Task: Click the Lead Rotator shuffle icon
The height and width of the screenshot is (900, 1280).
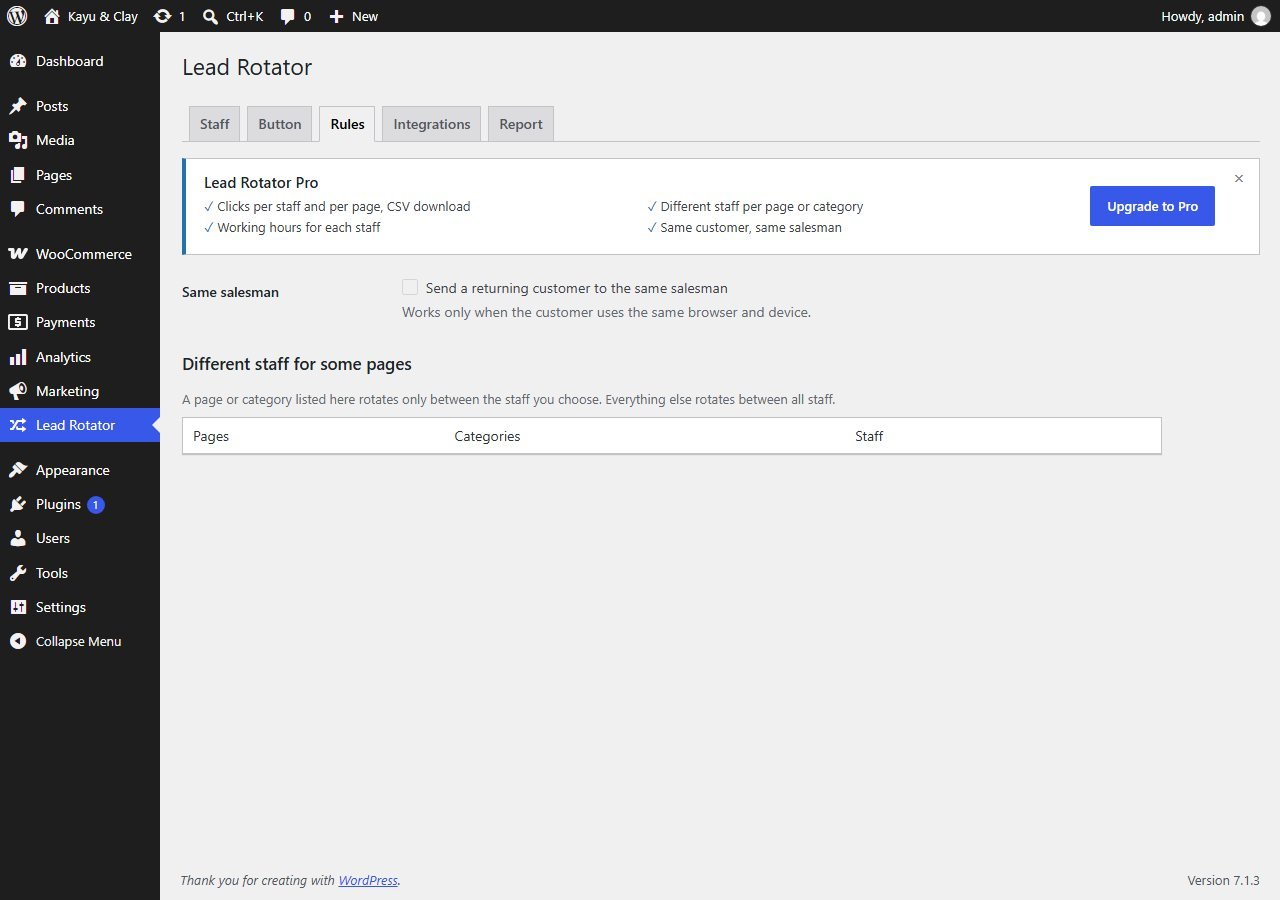Action: coord(18,425)
